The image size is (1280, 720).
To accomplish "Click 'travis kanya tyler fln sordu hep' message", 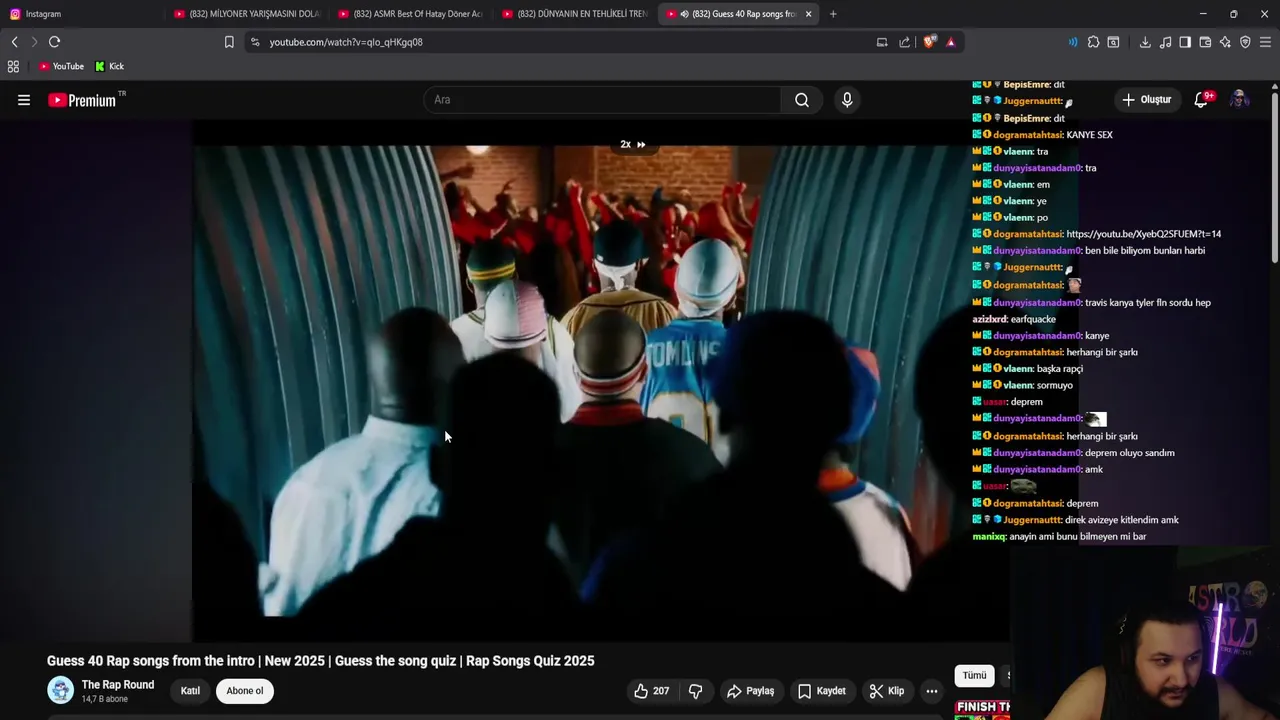I will point(1147,303).
